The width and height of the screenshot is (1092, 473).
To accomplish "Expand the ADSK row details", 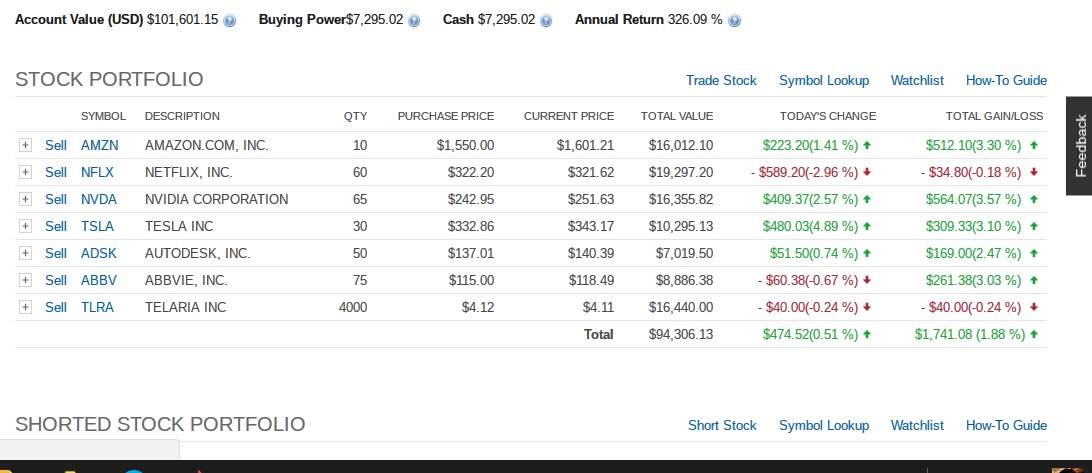I will pos(26,253).
